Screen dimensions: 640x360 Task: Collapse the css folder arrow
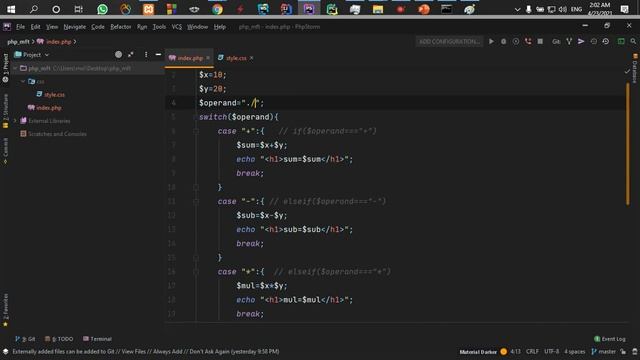(23, 81)
